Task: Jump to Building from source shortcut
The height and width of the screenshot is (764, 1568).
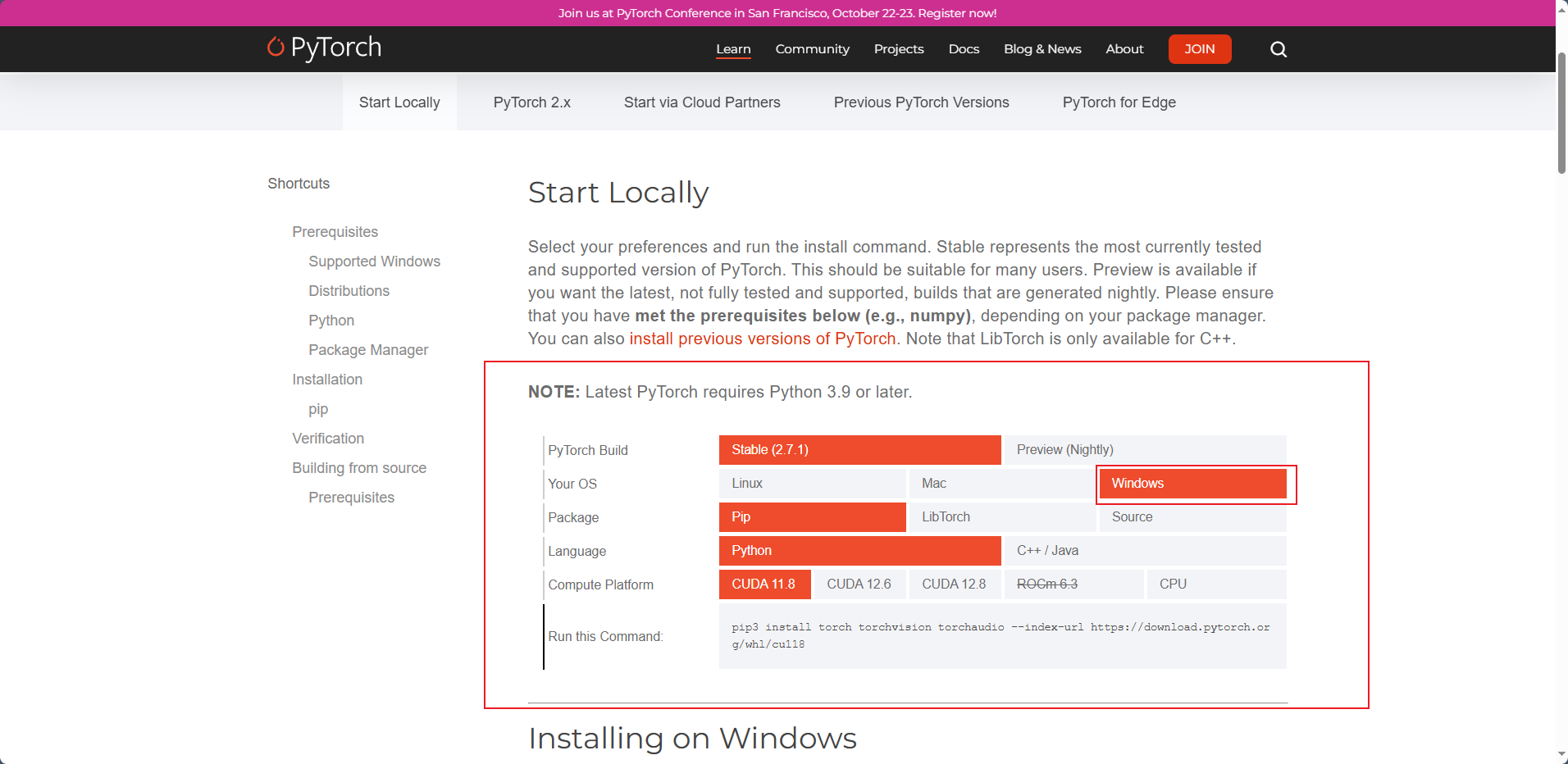Action: point(359,468)
